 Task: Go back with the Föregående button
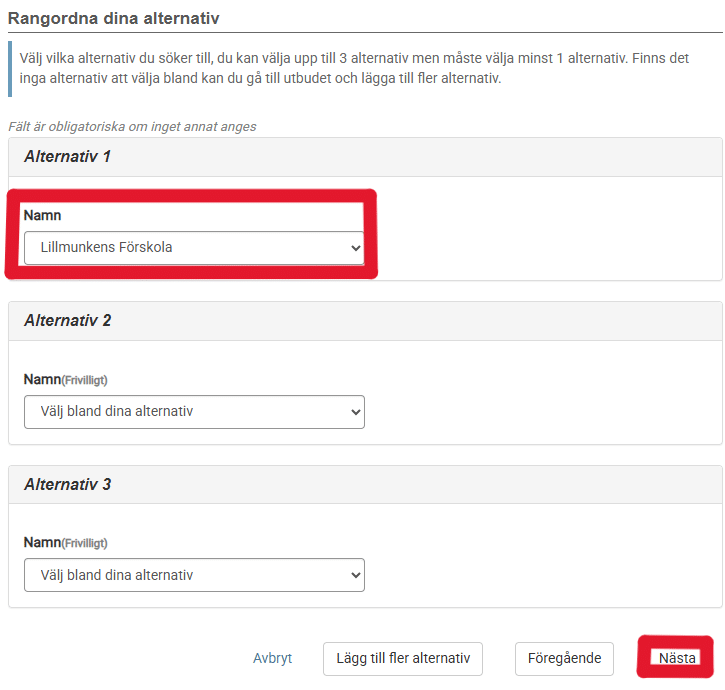(565, 659)
